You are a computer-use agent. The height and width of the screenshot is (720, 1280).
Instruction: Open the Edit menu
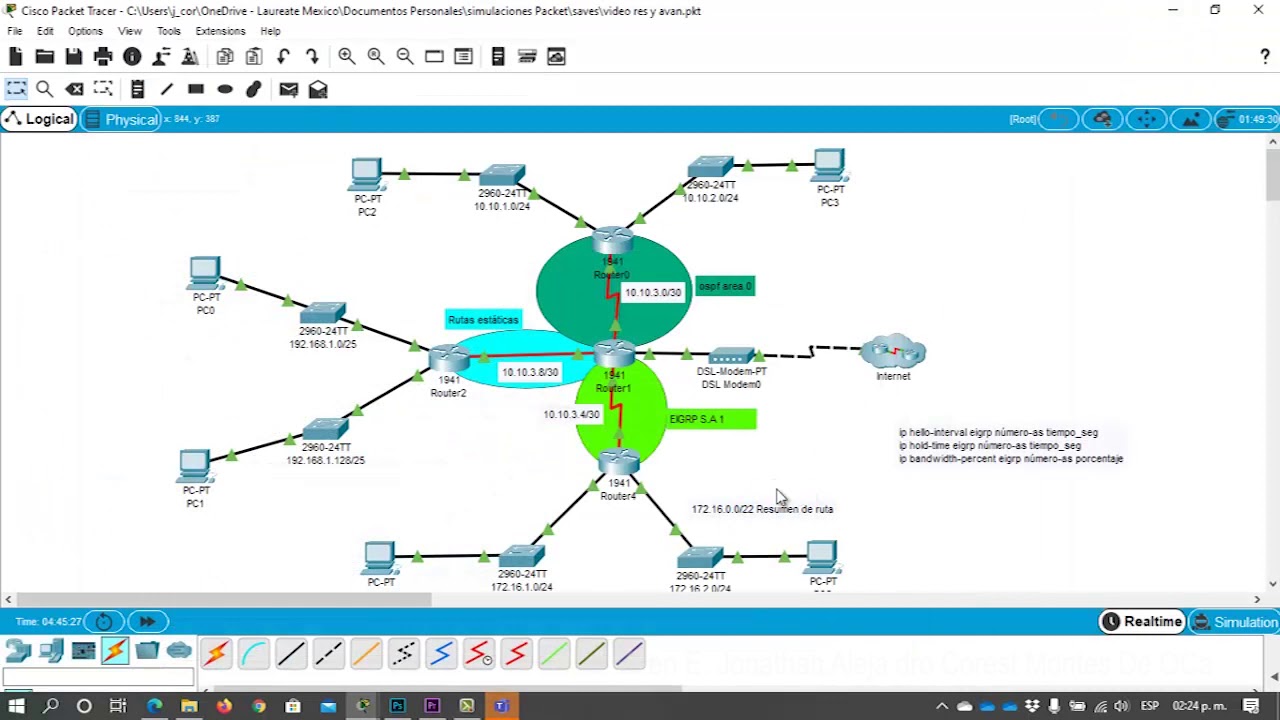[x=45, y=31]
